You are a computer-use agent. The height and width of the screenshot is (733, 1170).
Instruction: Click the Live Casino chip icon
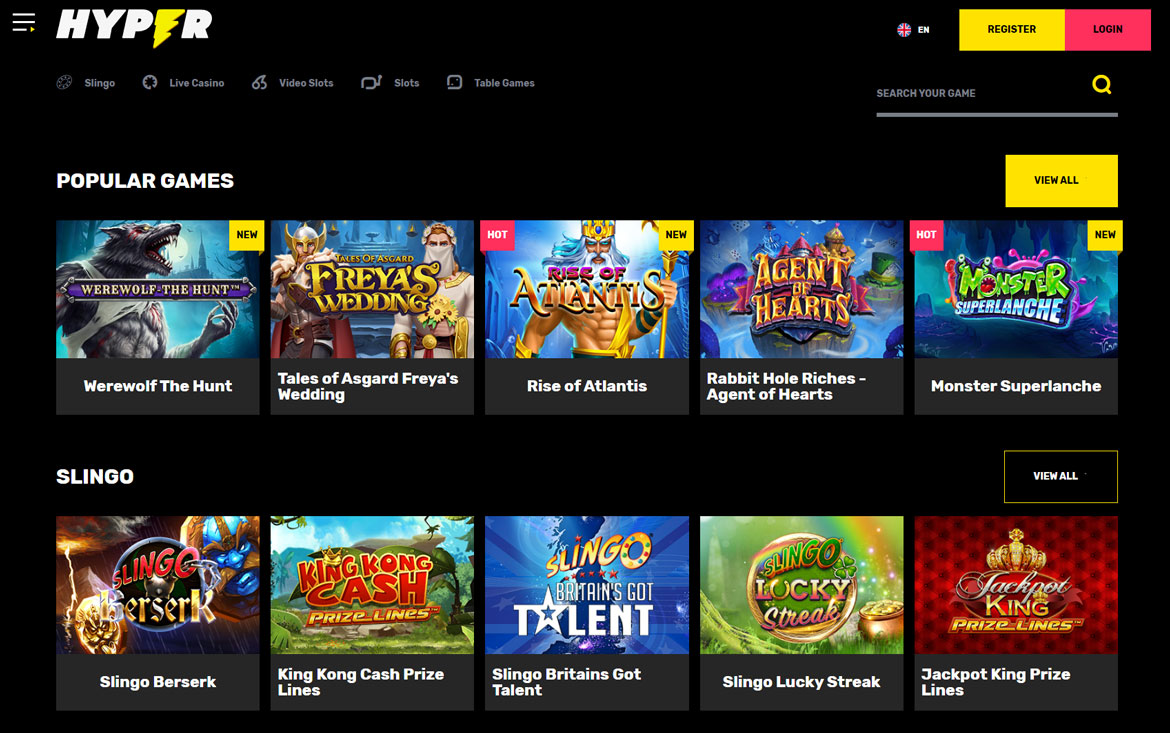(150, 83)
